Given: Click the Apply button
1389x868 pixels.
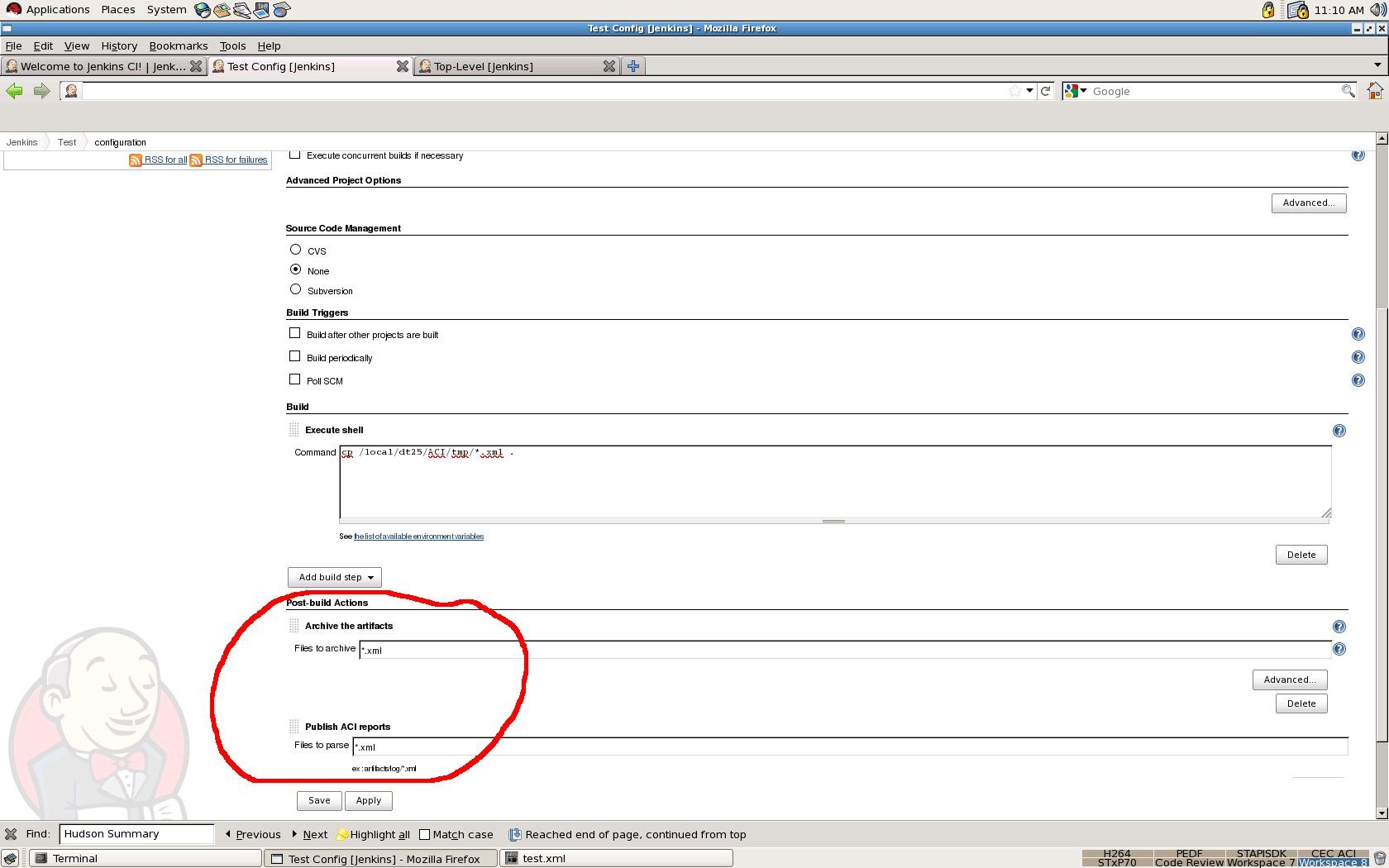Looking at the screenshot, I should click(369, 800).
